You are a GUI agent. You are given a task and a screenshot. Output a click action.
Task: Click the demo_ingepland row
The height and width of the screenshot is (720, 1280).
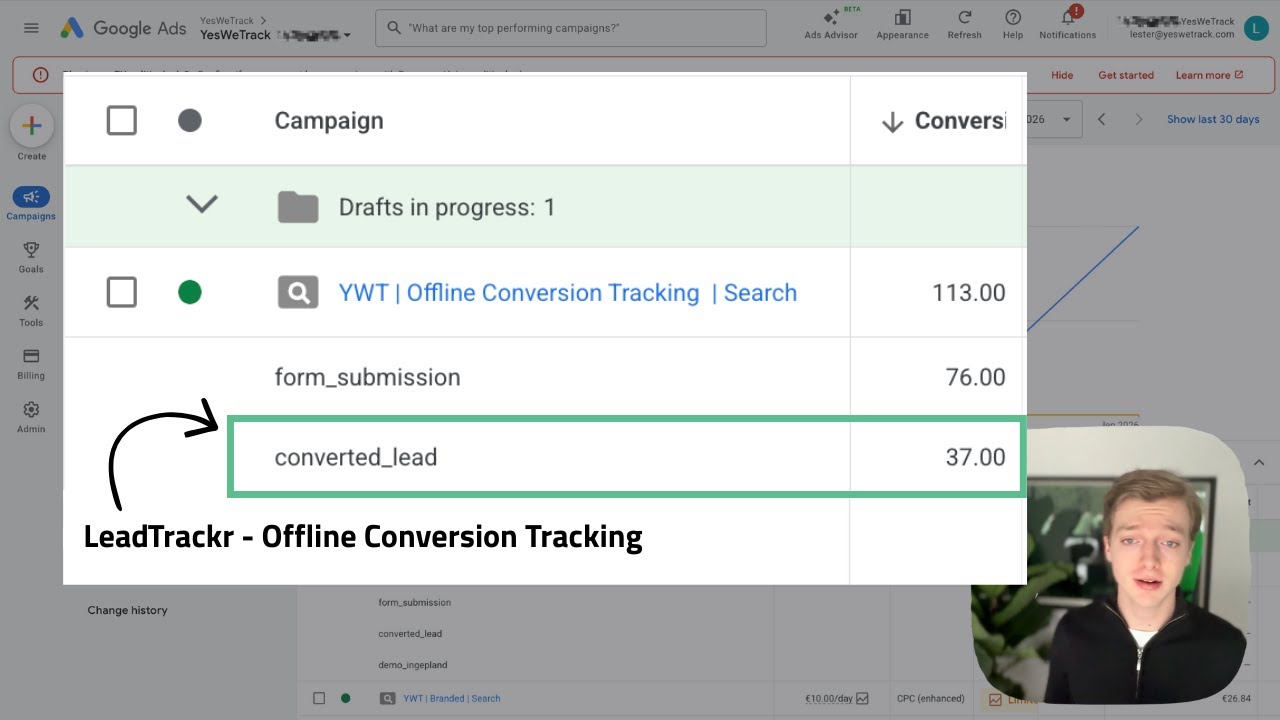coord(413,664)
